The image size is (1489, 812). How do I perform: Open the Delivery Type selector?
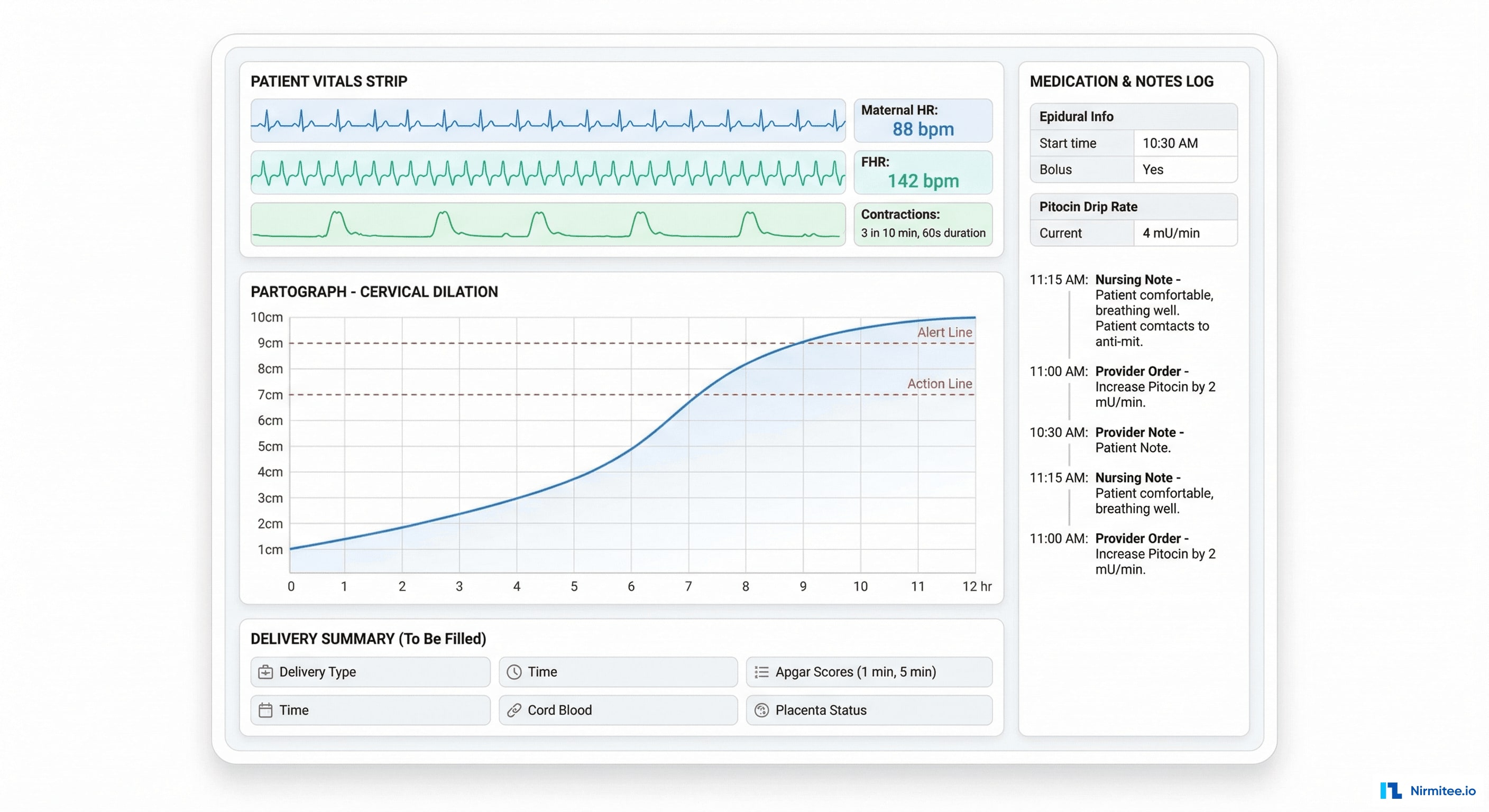point(370,671)
